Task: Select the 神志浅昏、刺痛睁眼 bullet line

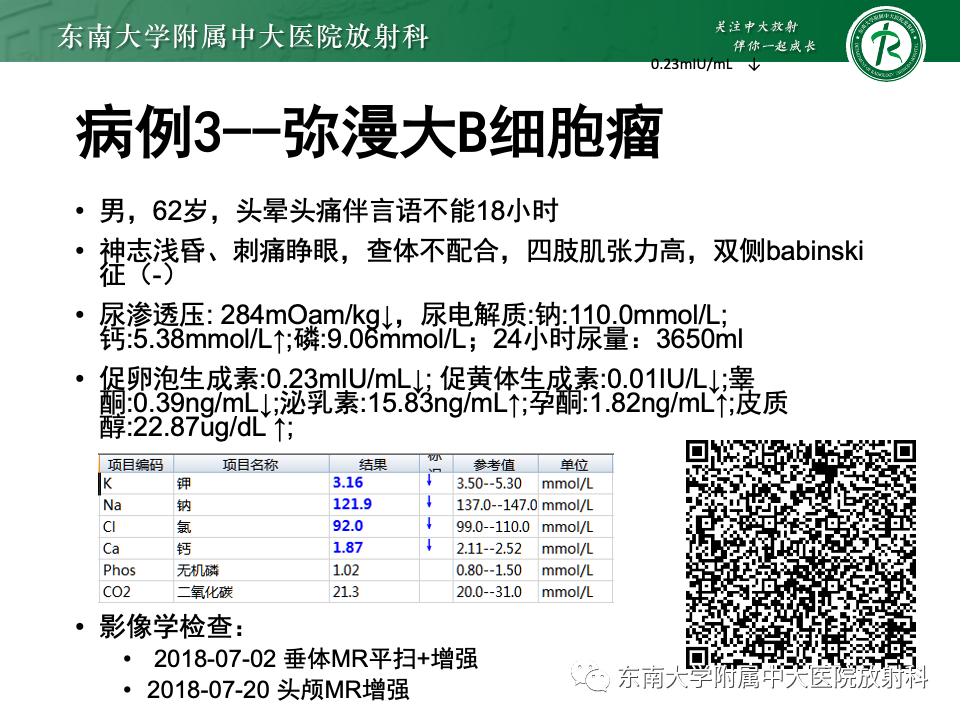Action: point(481,262)
